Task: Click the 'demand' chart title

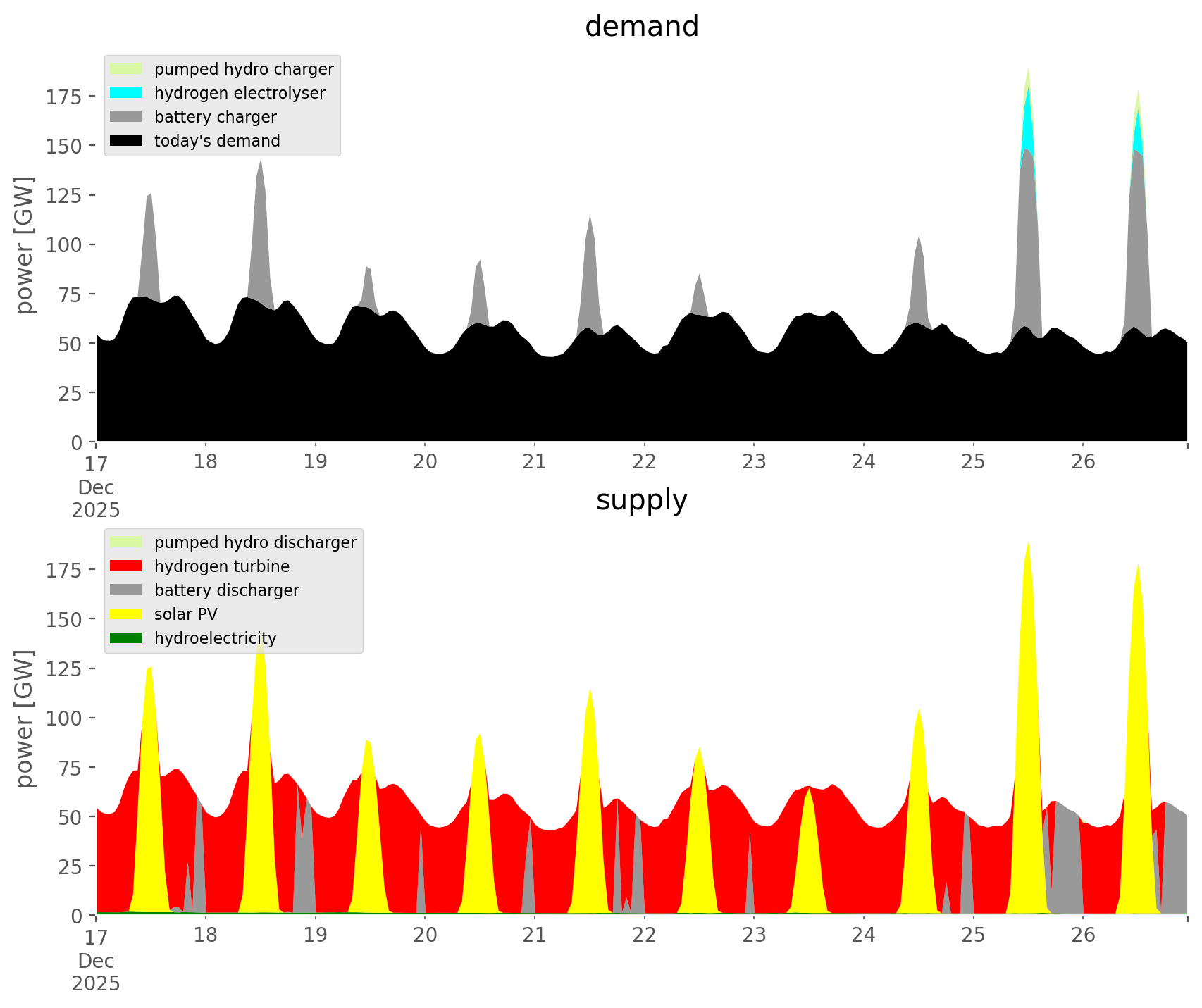Action: [x=641, y=27]
